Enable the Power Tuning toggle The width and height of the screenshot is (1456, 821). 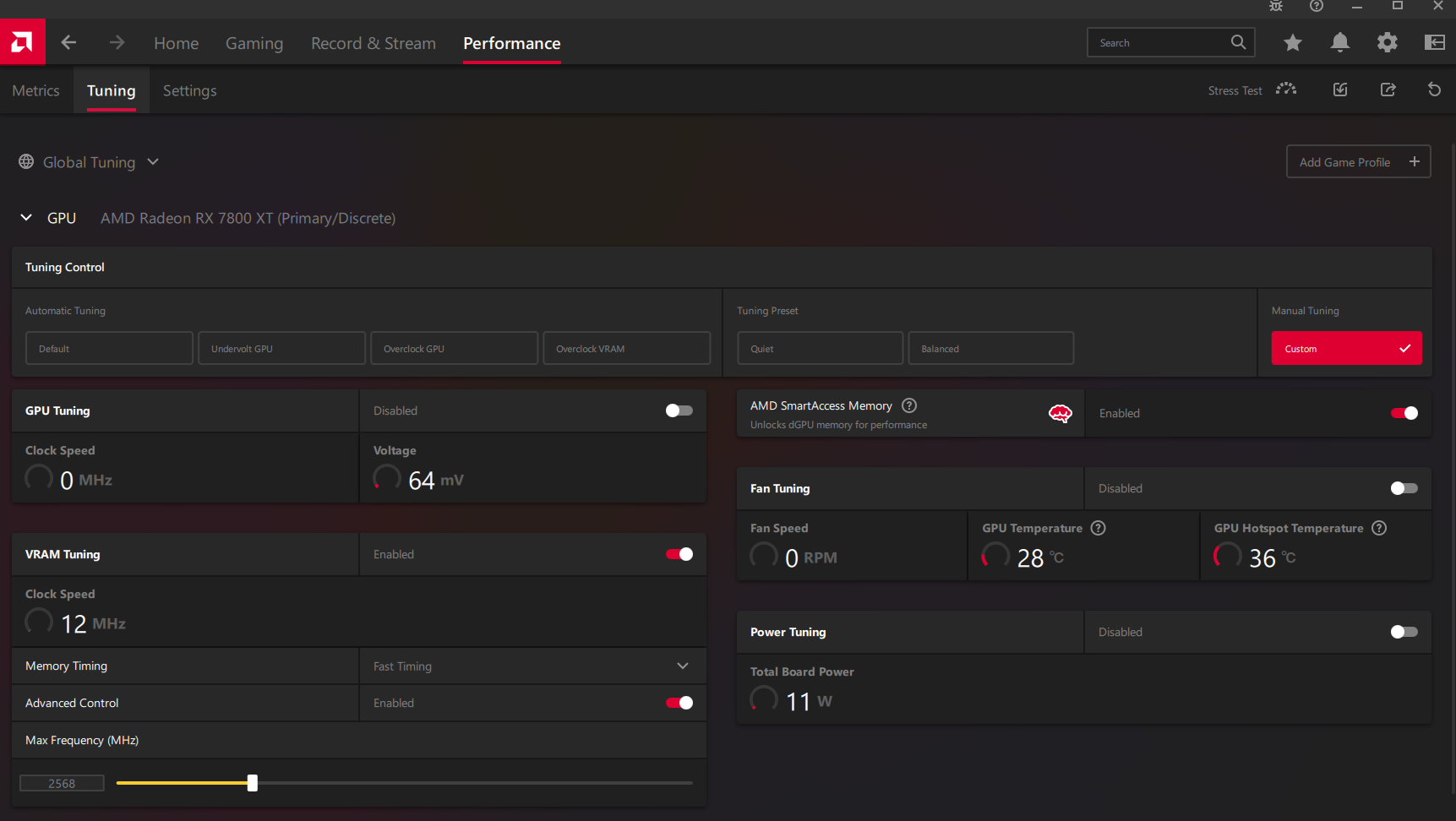(x=1404, y=632)
